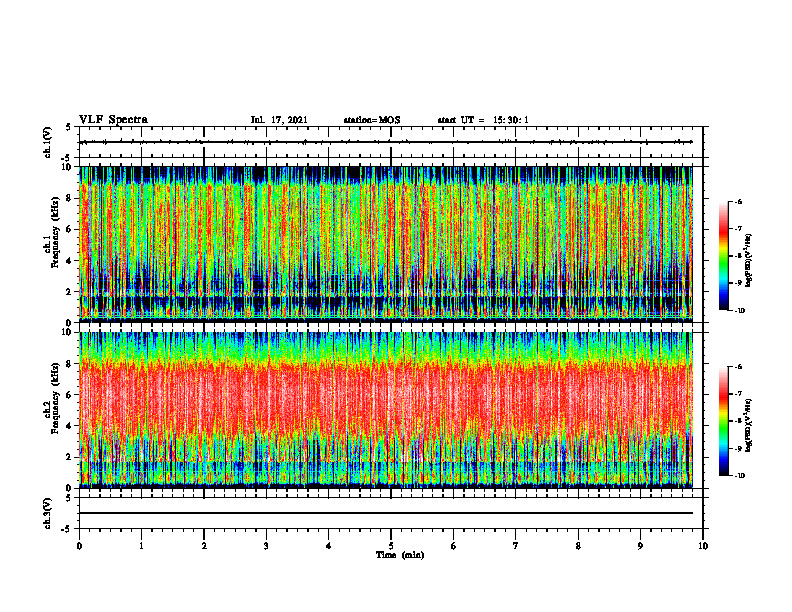Viewport: 792px width, 612px height.
Task: Click the '8' kHz tick on ch.2 axis
Action: pyautogui.click(x=70, y=364)
